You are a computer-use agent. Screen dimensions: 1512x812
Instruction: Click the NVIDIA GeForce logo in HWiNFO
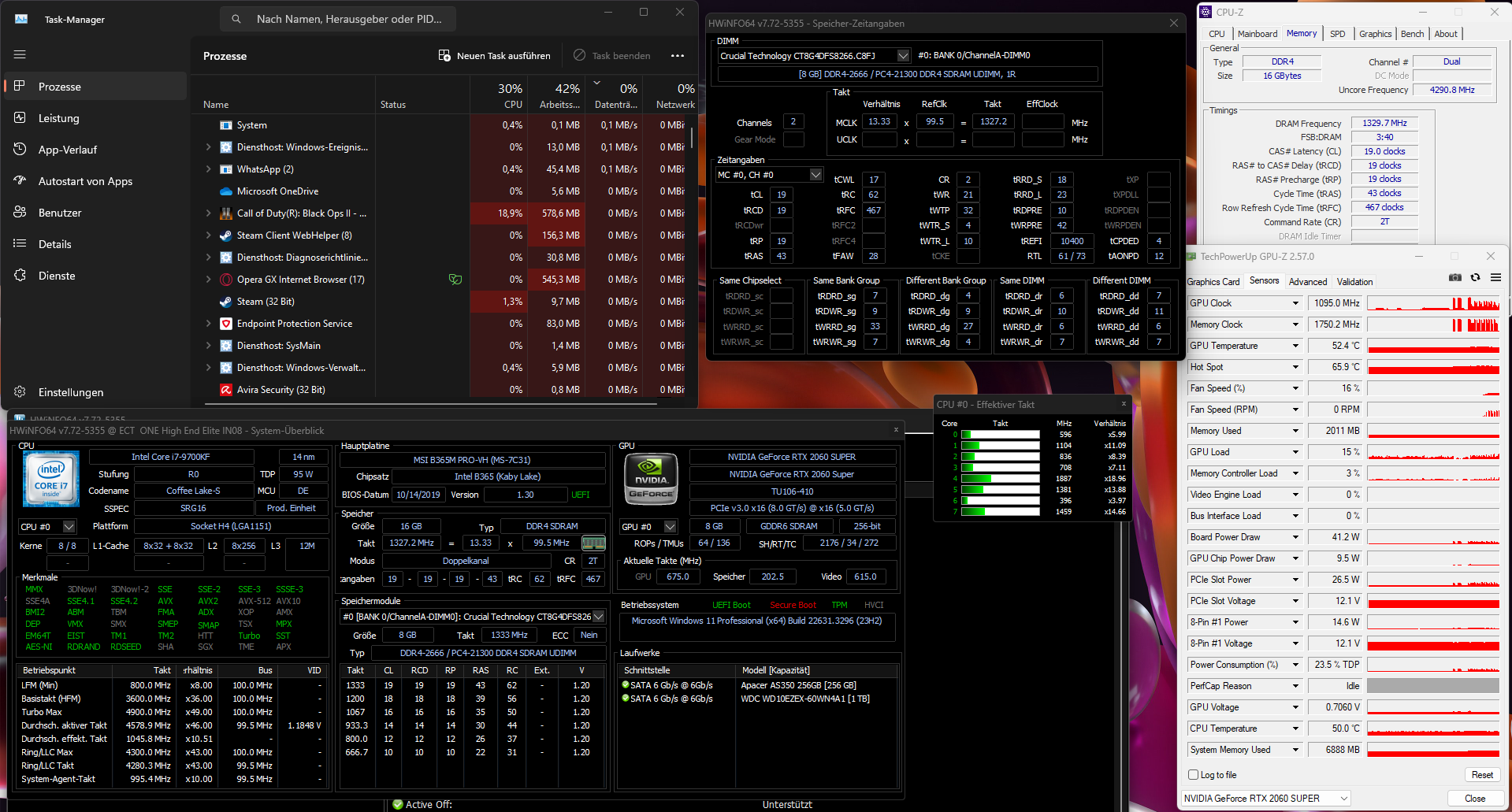(x=652, y=479)
